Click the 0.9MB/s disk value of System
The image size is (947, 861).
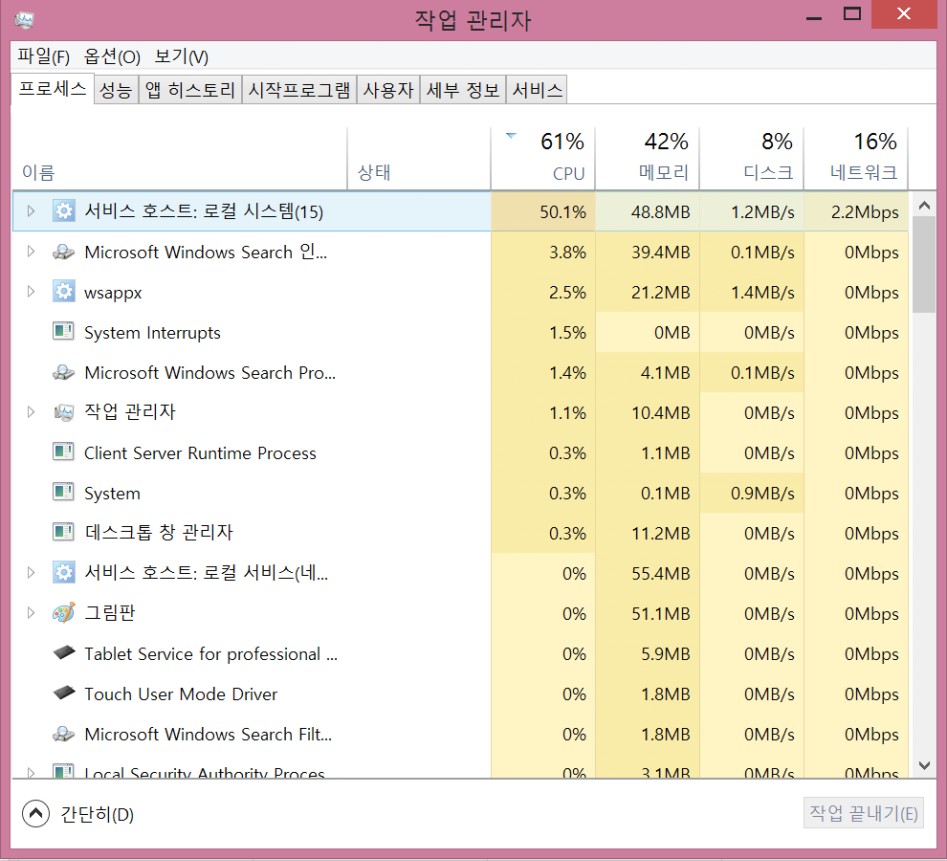pyautogui.click(x=762, y=493)
